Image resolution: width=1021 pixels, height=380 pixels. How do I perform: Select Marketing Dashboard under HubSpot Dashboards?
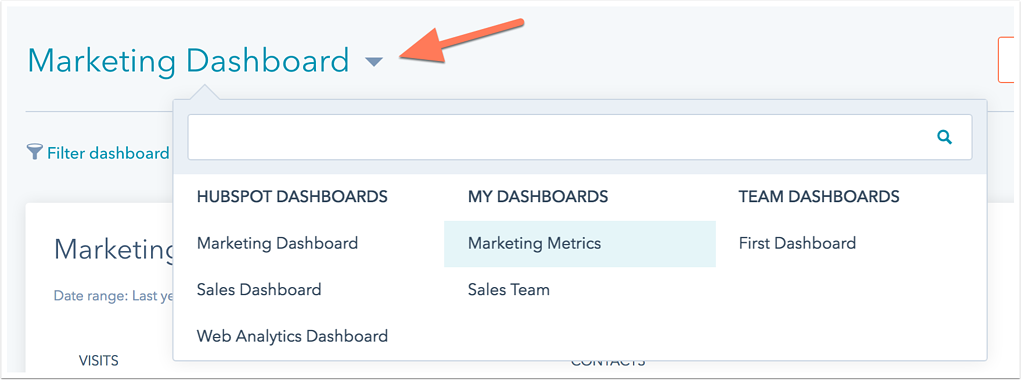(x=277, y=243)
